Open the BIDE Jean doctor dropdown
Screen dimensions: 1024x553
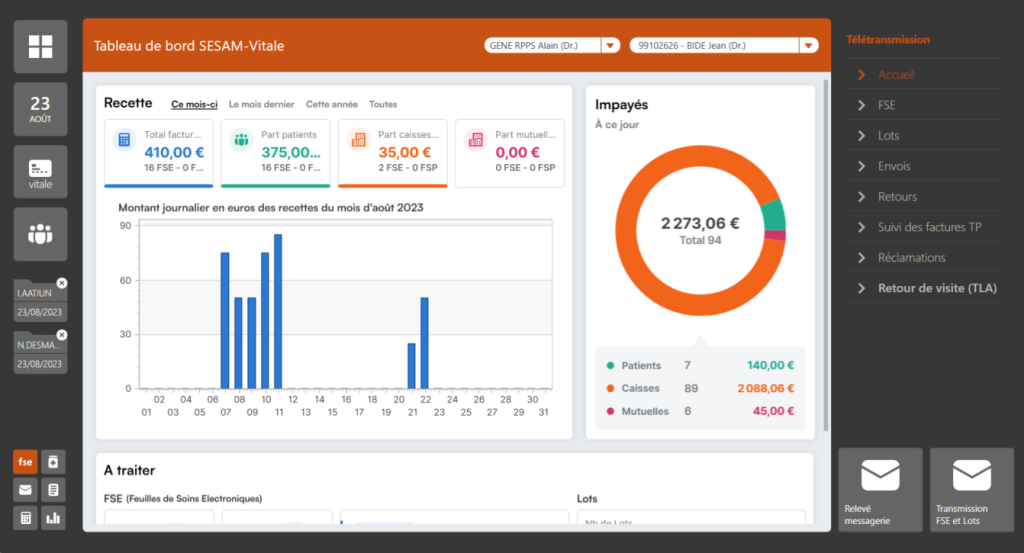point(806,45)
